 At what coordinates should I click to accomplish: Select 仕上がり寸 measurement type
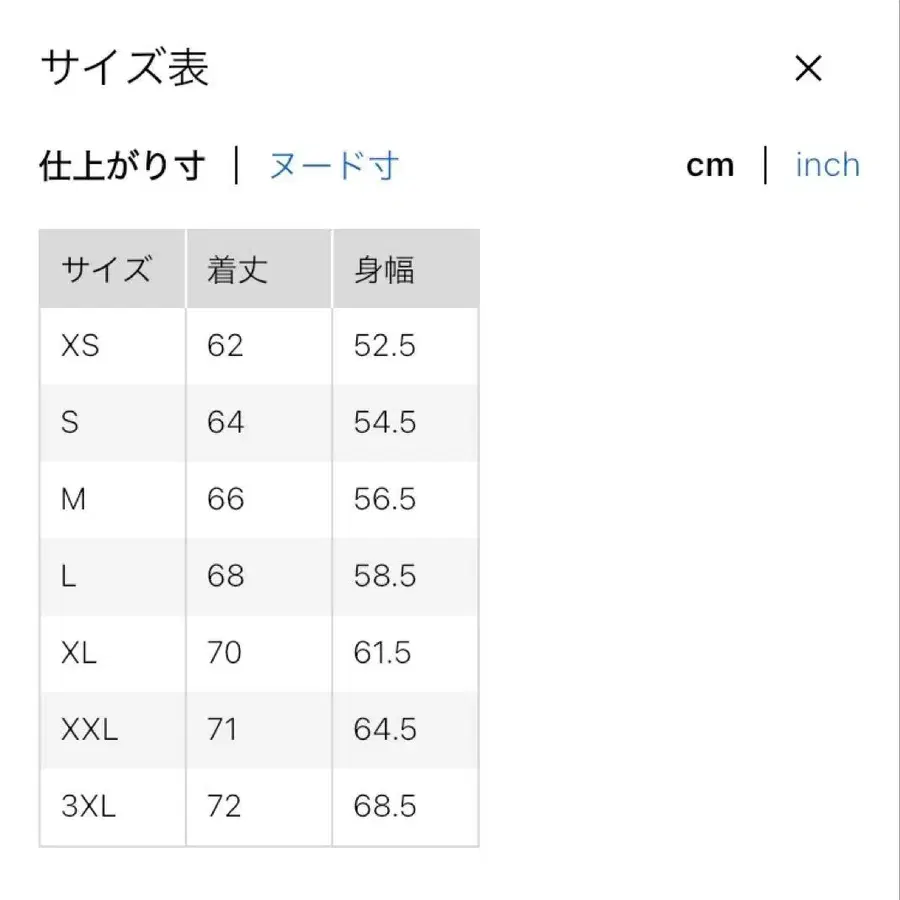tap(122, 165)
